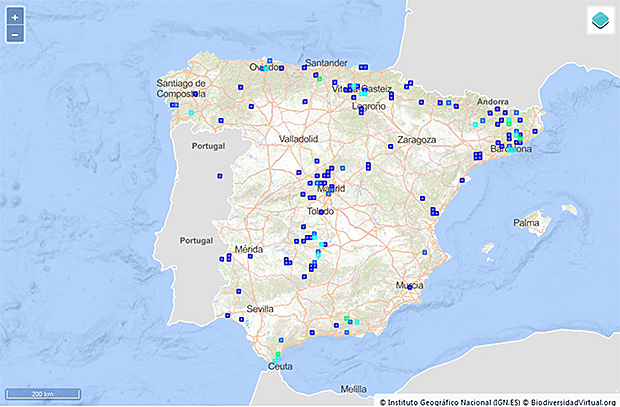Click the isolated blue marker on Portugal's eastern border

pos(219,176)
